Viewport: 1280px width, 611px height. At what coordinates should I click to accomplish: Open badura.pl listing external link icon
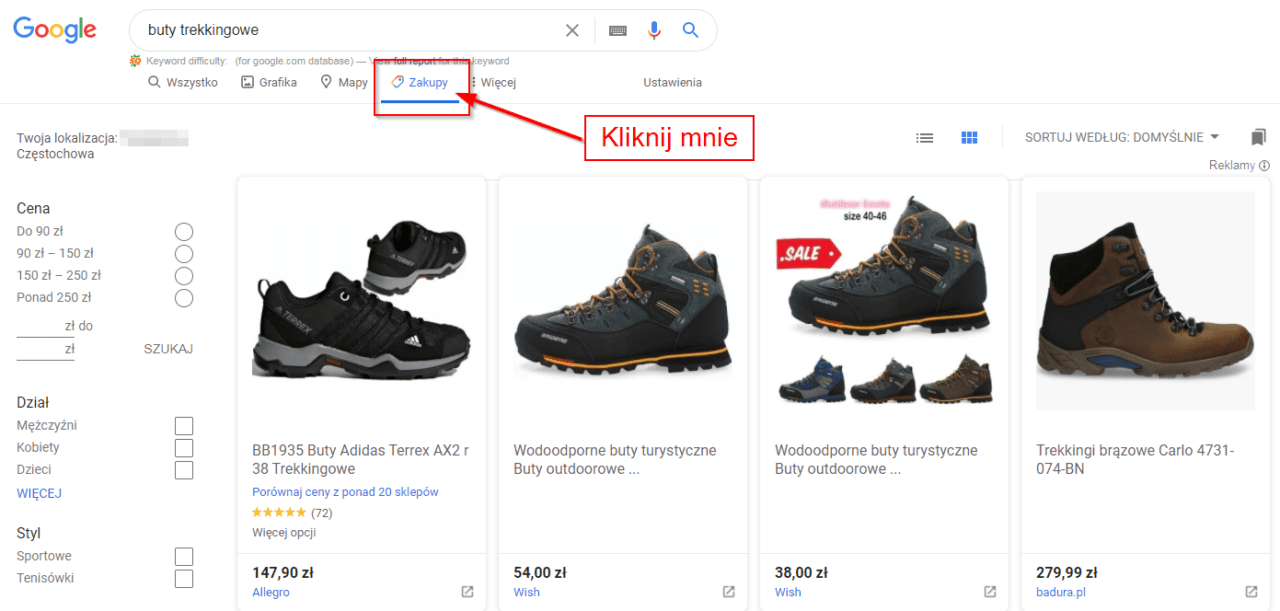click(1251, 592)
